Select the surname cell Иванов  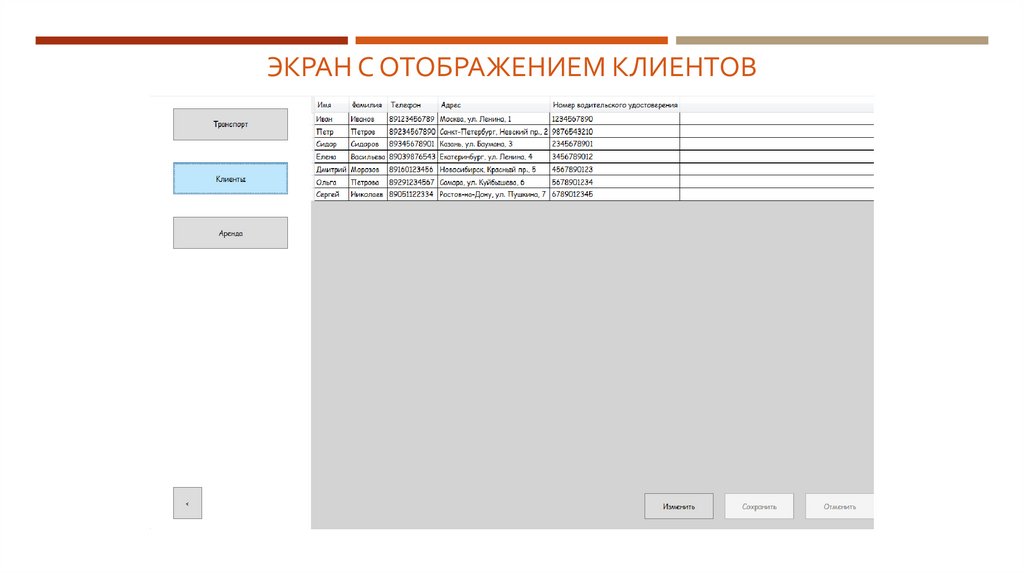pos(368,119)
